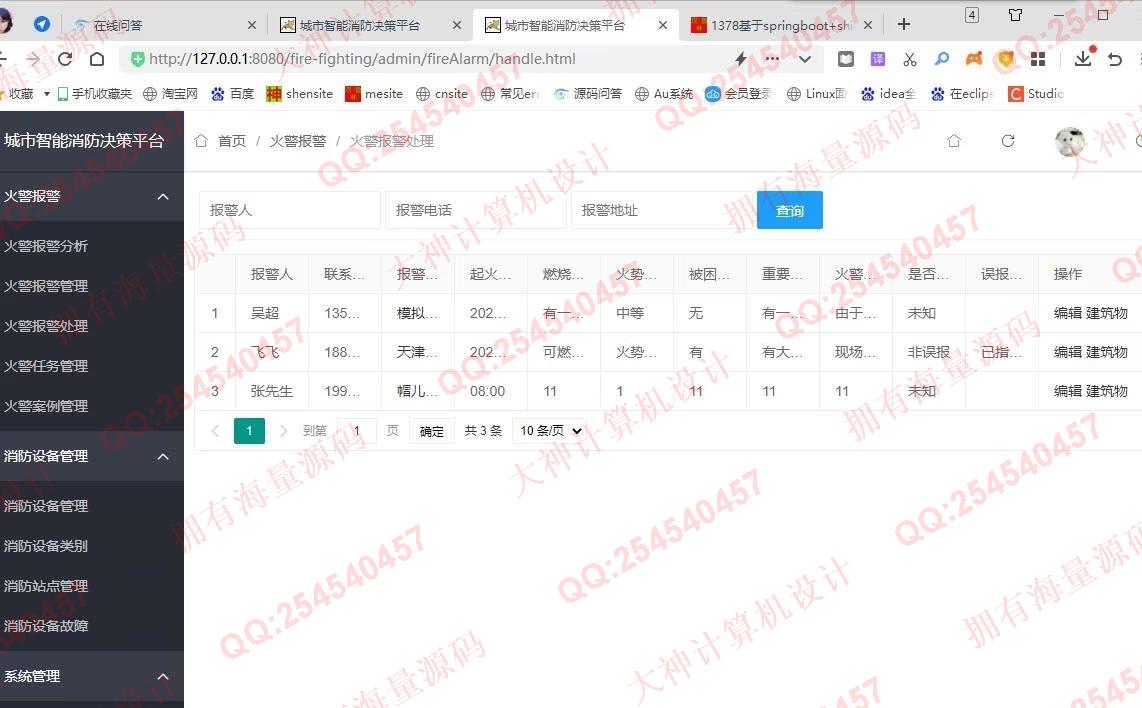Click the blue 查询 button
1142x708 pixels.
789,210
